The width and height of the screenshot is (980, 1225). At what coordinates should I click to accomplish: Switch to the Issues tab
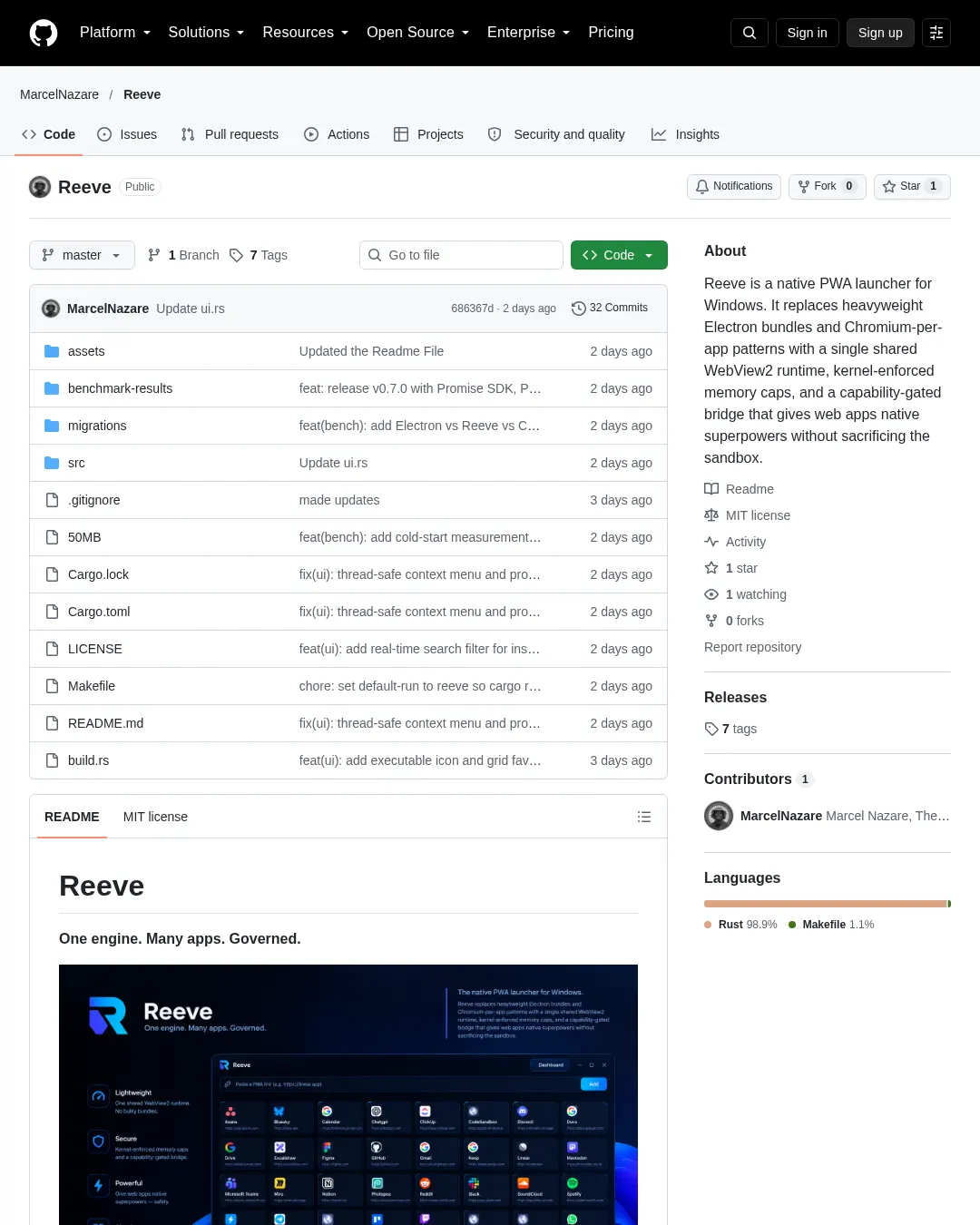click(127, 134)
